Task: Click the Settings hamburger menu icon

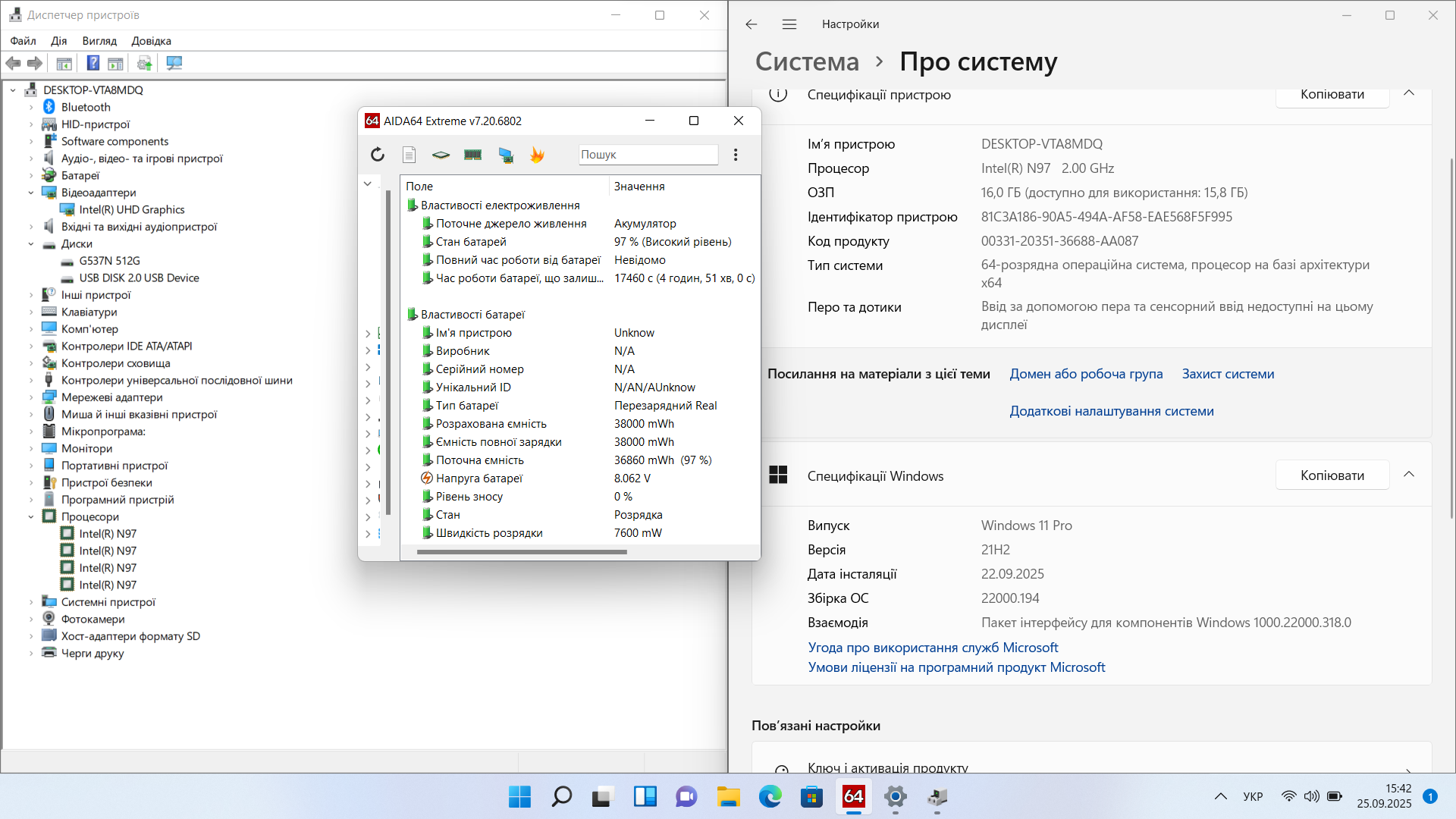Action: click(789, 24)
